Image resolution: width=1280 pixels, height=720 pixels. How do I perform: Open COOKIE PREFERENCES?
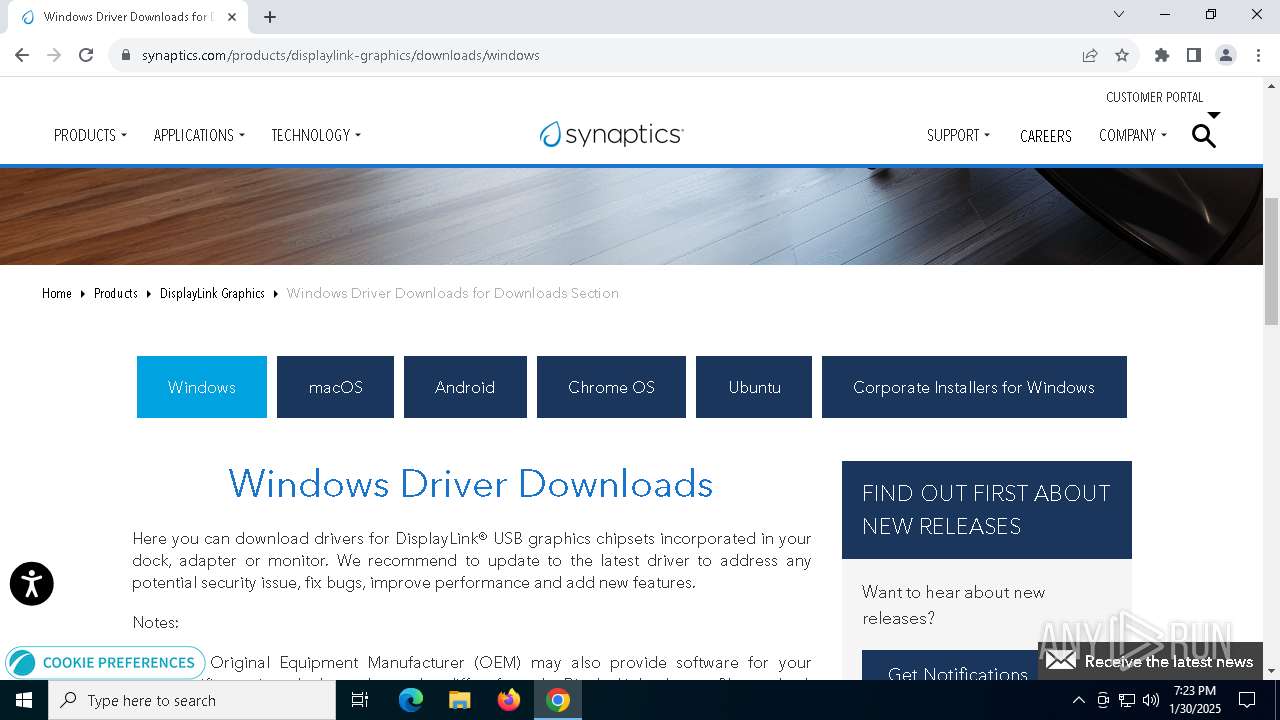click(x=105, y=663)
